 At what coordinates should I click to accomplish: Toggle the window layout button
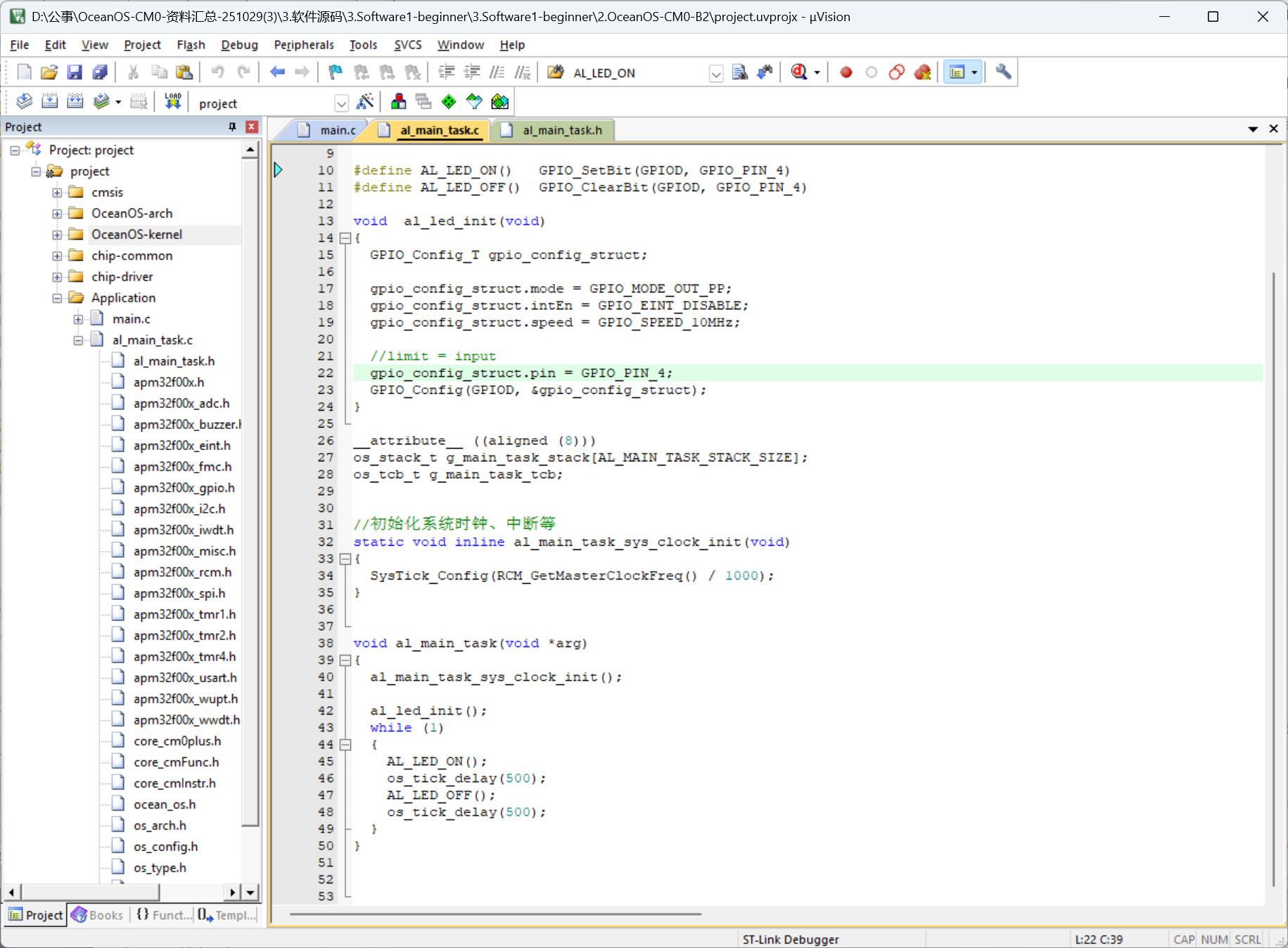click(957, 72)
